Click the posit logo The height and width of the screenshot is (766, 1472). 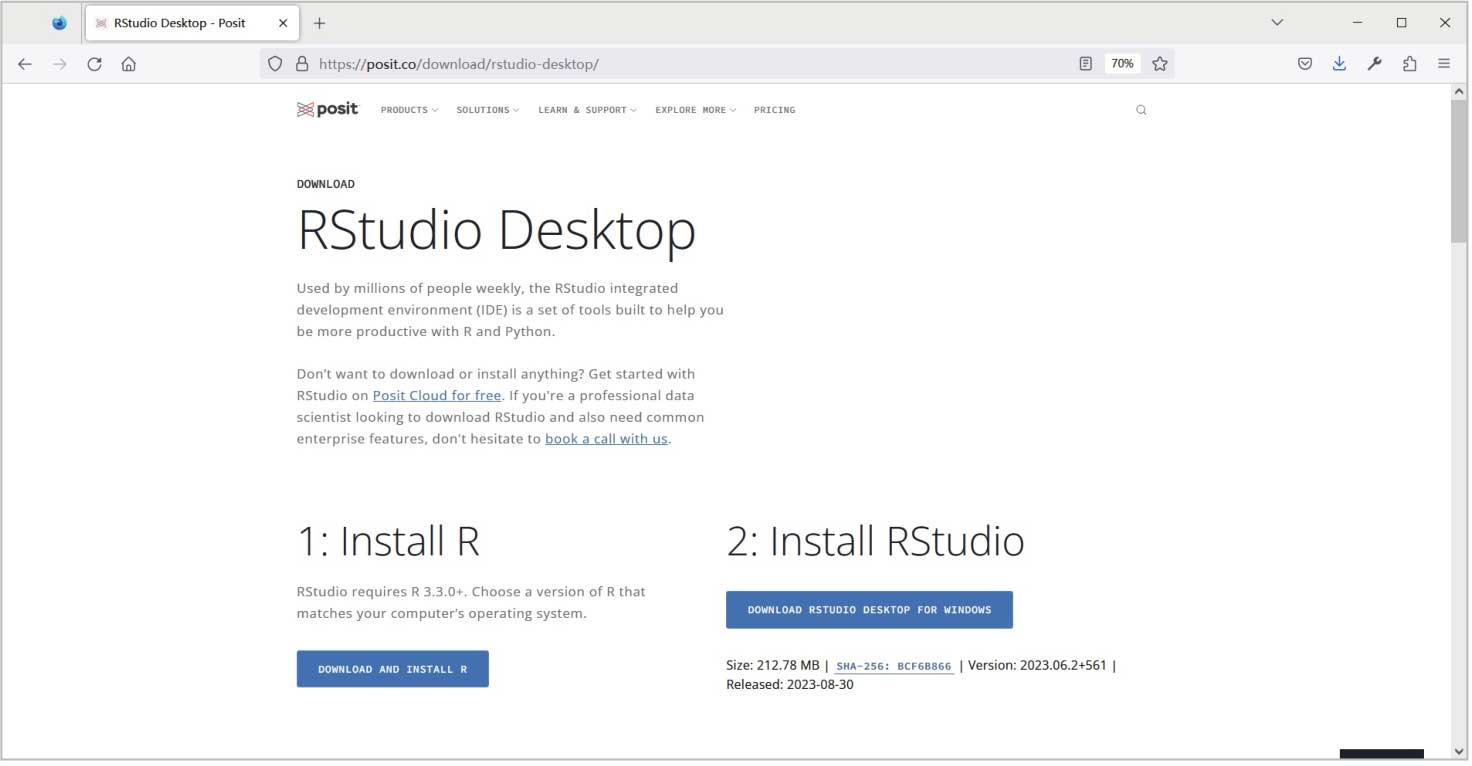327,109
